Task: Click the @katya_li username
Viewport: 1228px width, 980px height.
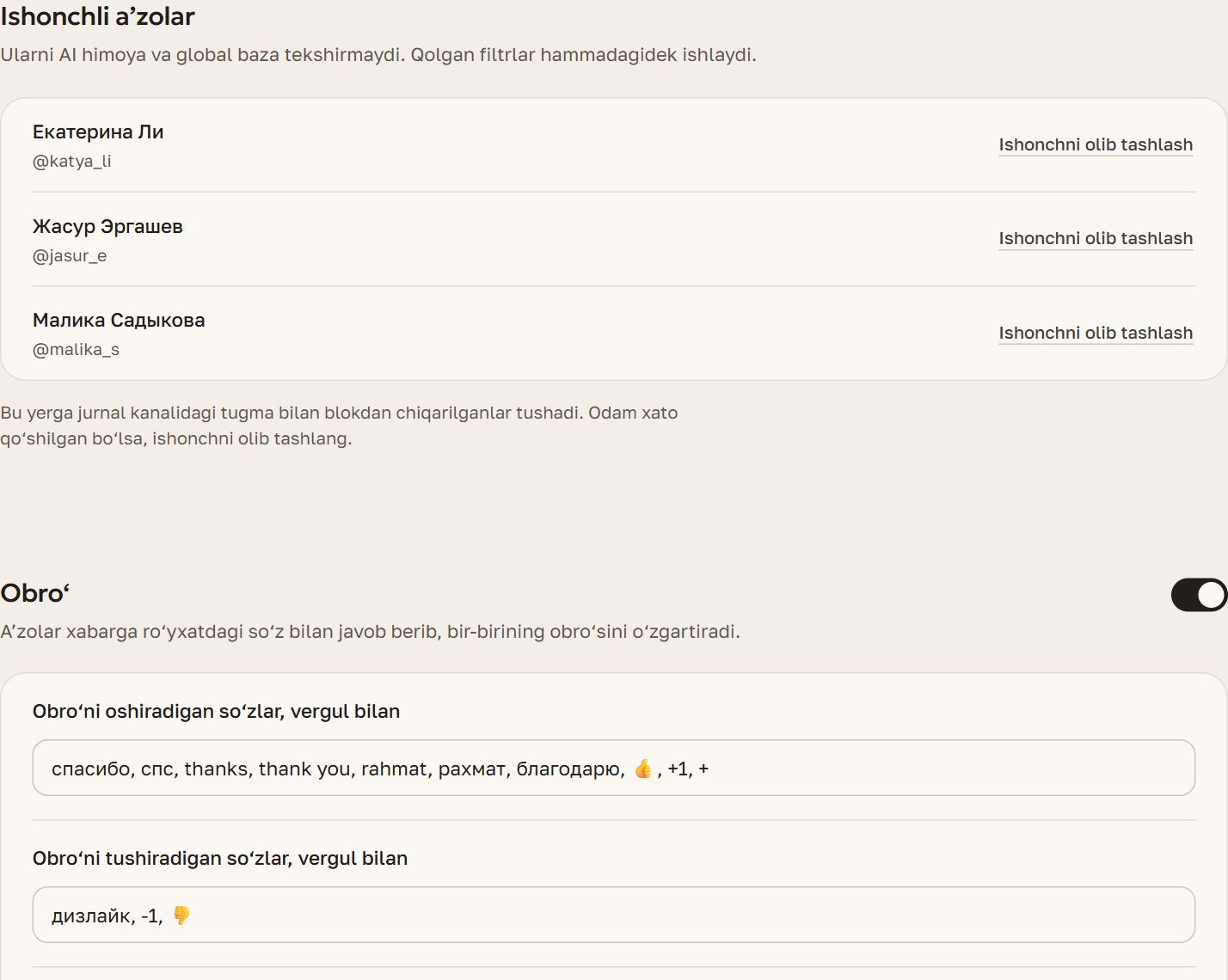Action: (72, 161)
